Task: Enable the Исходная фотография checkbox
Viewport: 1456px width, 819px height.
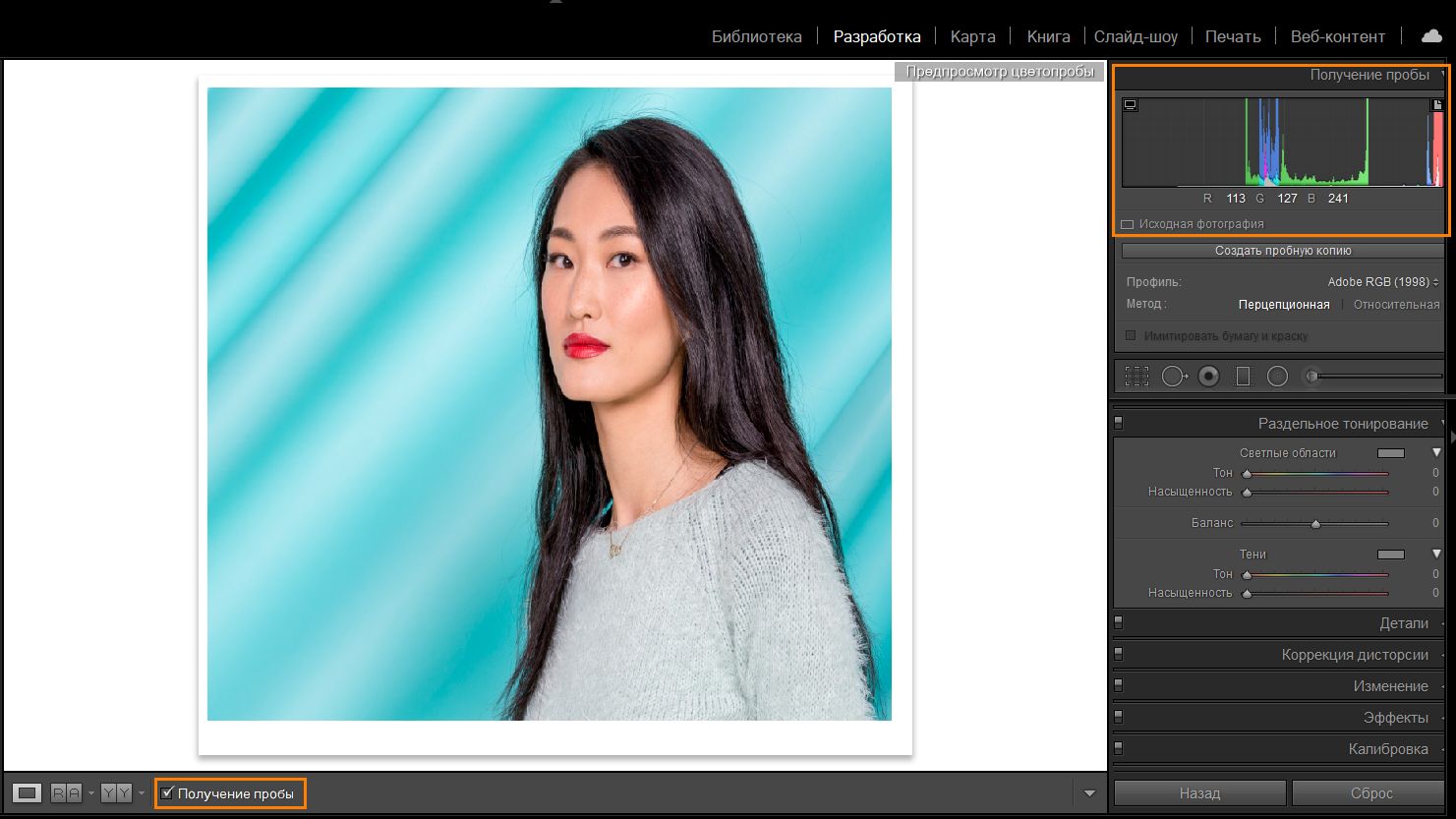Action: 1127,223
